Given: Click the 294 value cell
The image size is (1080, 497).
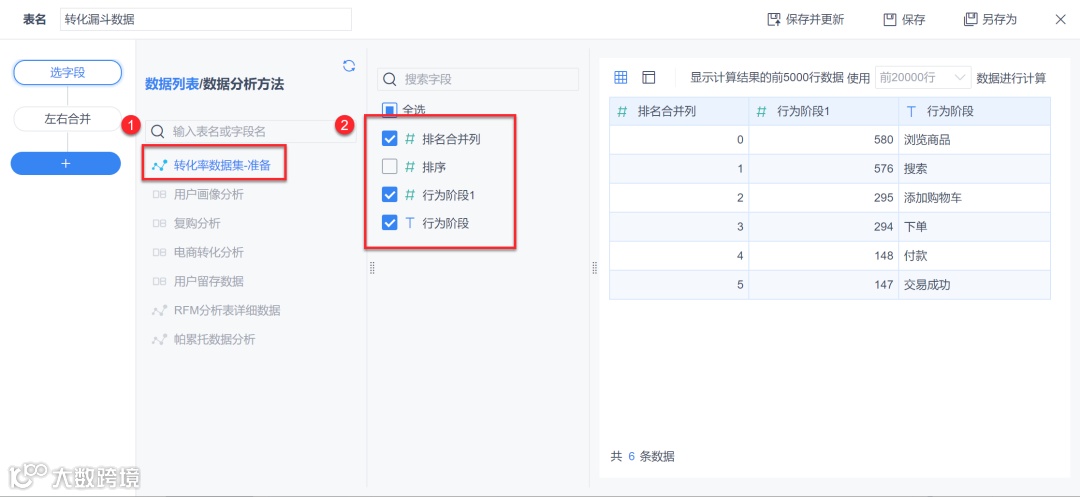Looking at the screenshot, I should coord(824,226).
